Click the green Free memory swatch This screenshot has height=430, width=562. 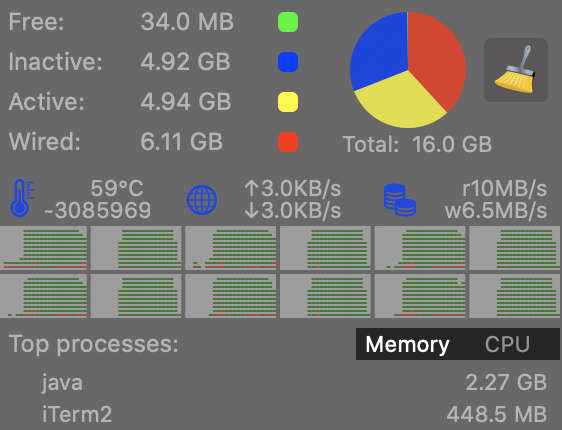[288, 22]
